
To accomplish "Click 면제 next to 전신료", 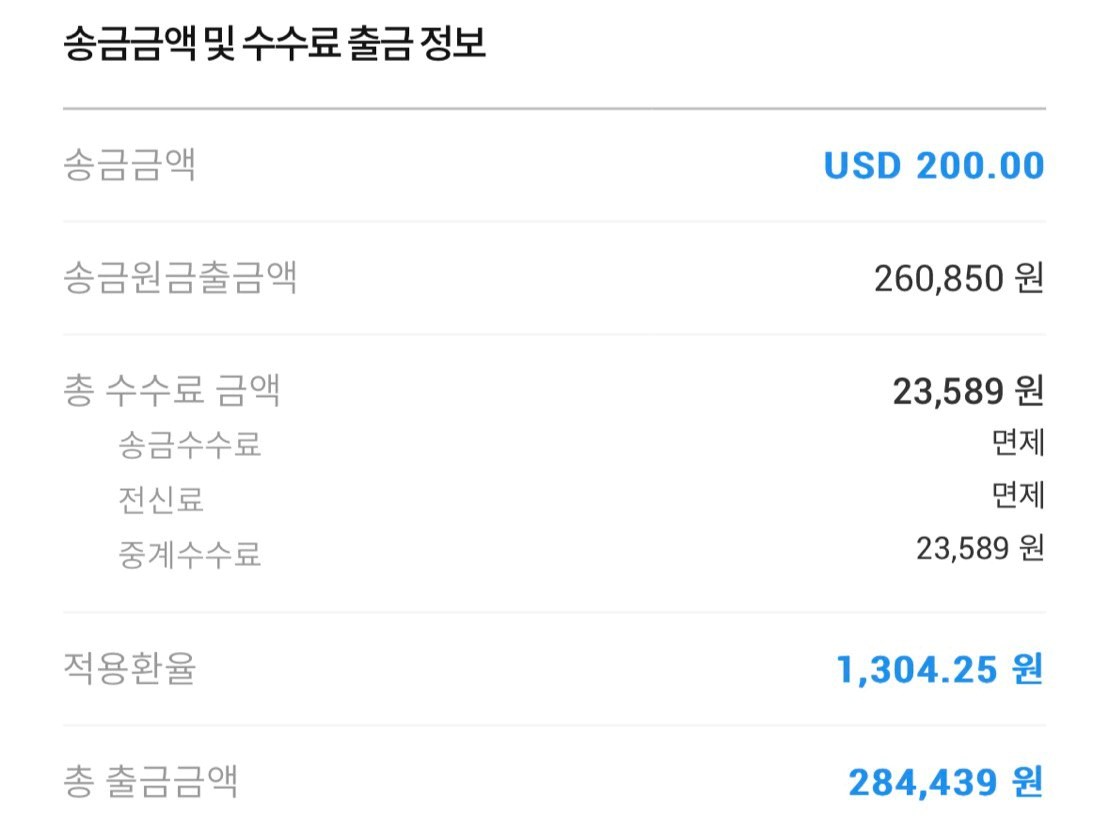I will (1018, 495).
